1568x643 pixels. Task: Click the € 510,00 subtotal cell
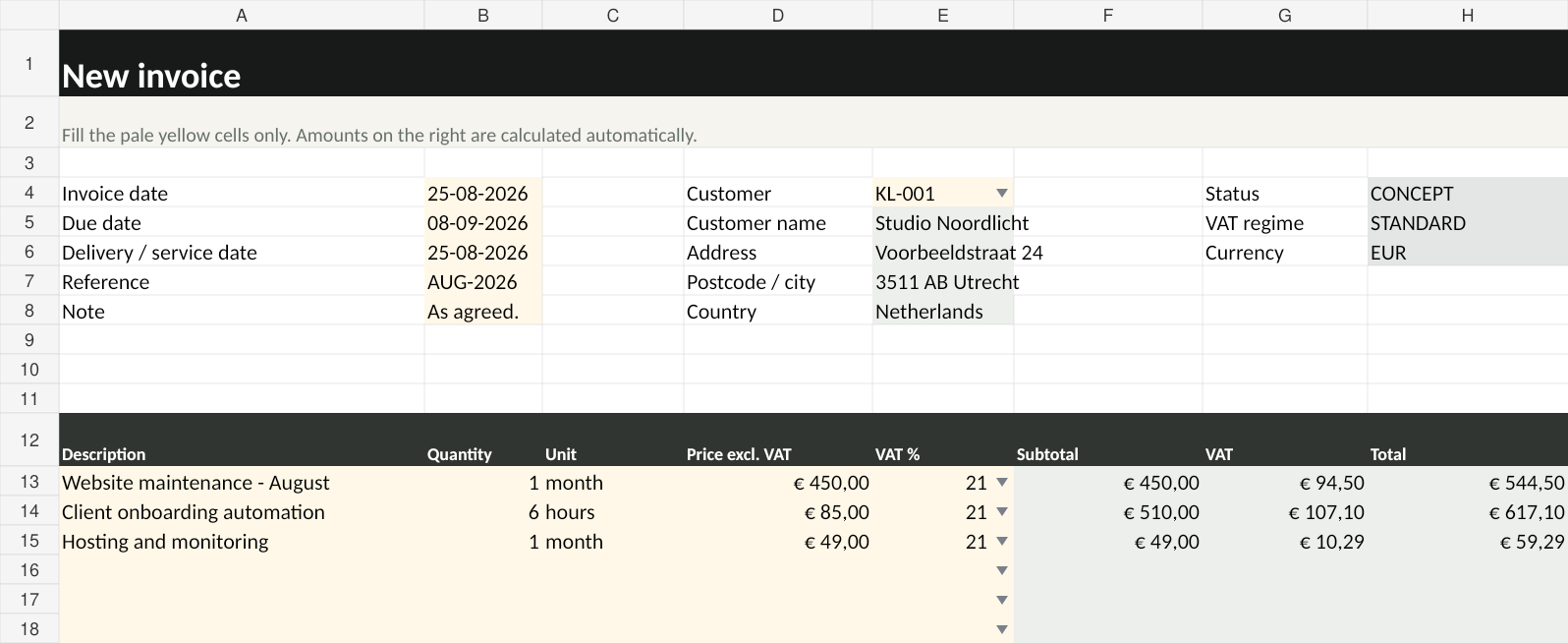tap(1108, 512)
